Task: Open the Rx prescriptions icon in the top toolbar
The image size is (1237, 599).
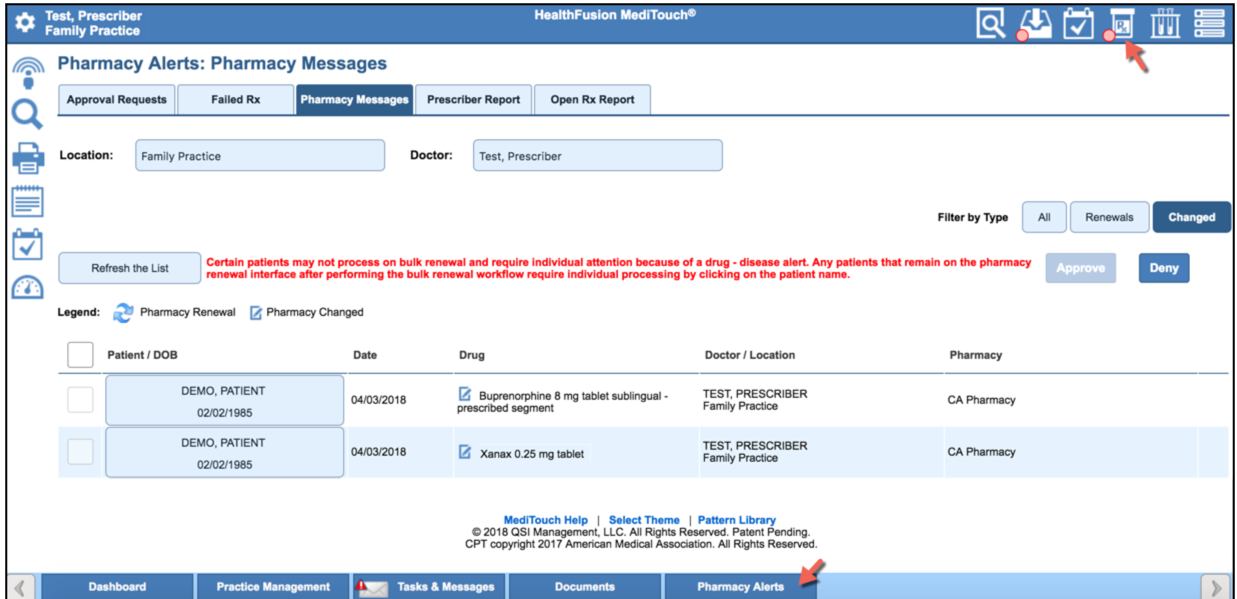Action: [1121, 23]
